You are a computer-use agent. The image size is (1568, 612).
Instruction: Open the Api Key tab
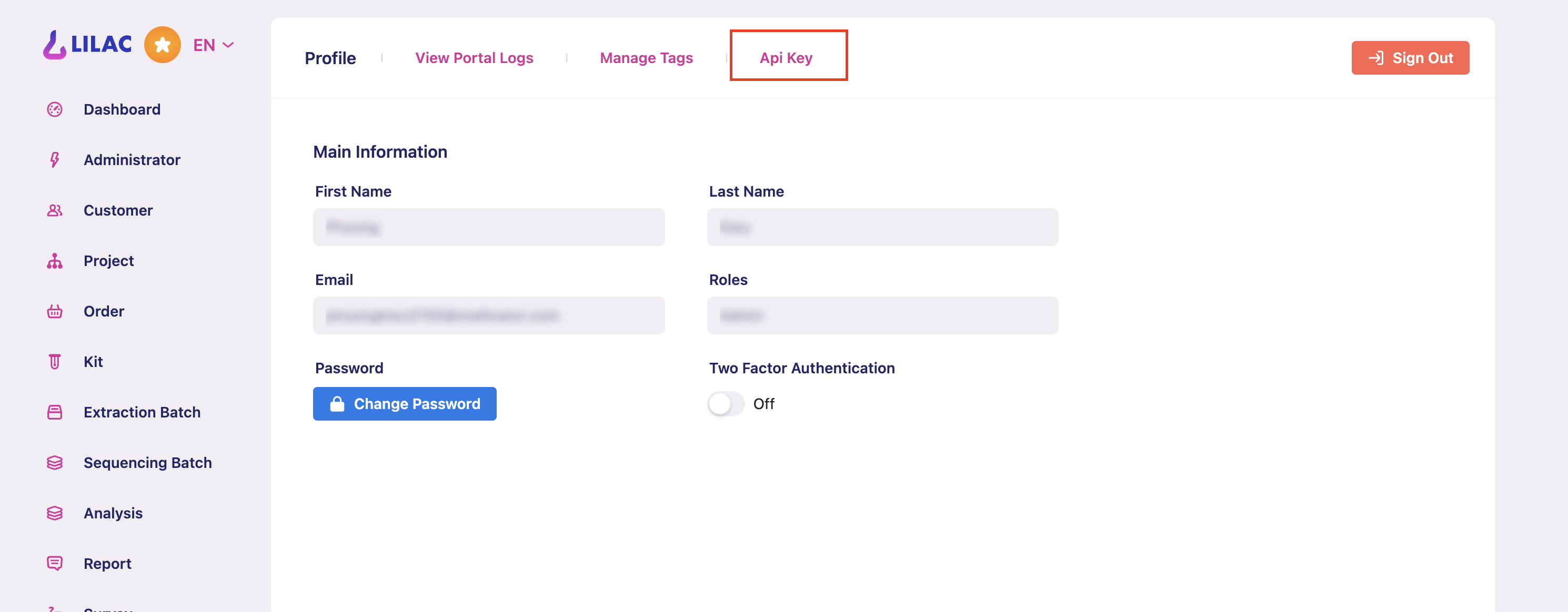[x=786, y=58]
